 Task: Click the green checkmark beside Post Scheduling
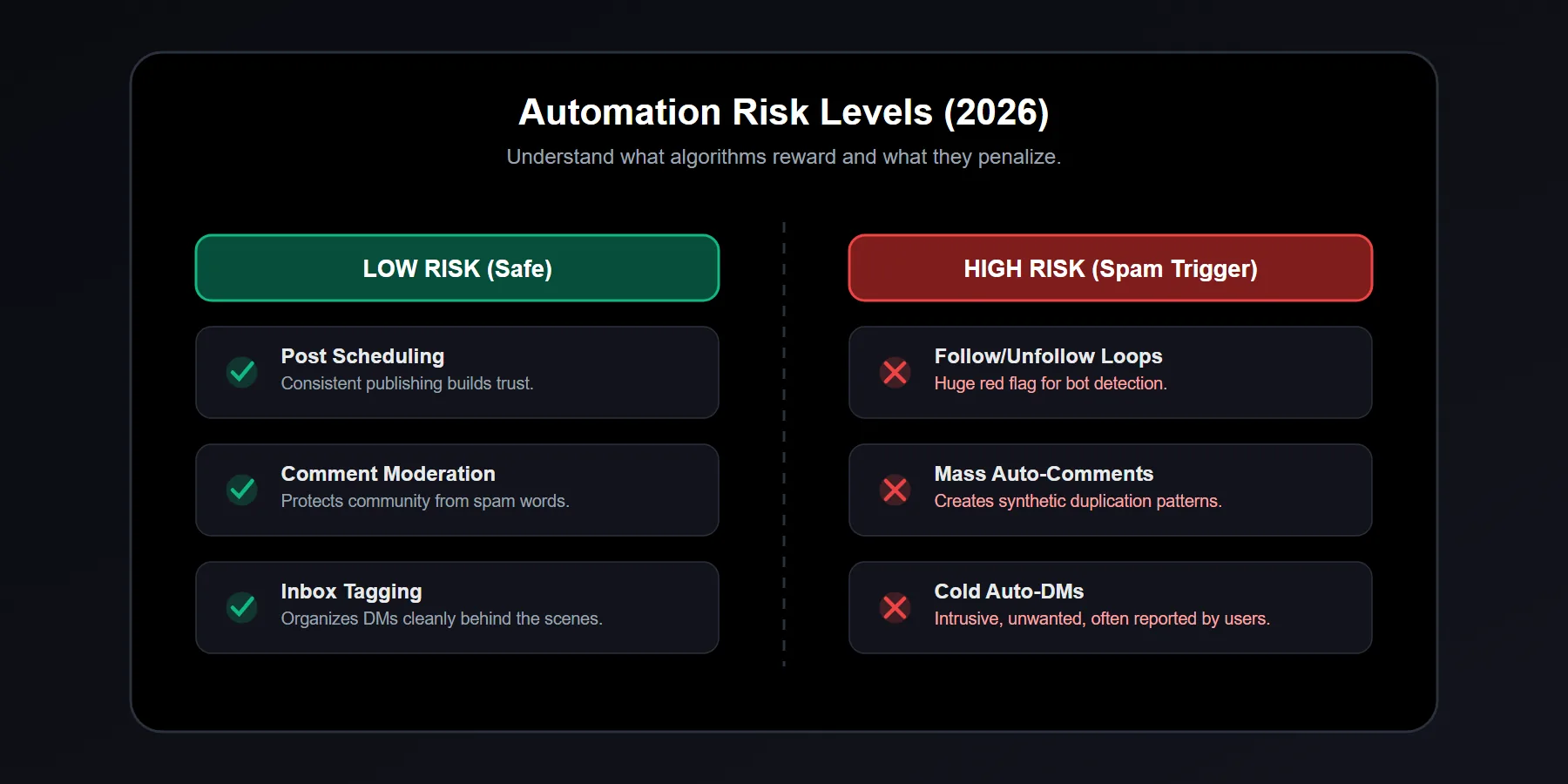point(242,372)
